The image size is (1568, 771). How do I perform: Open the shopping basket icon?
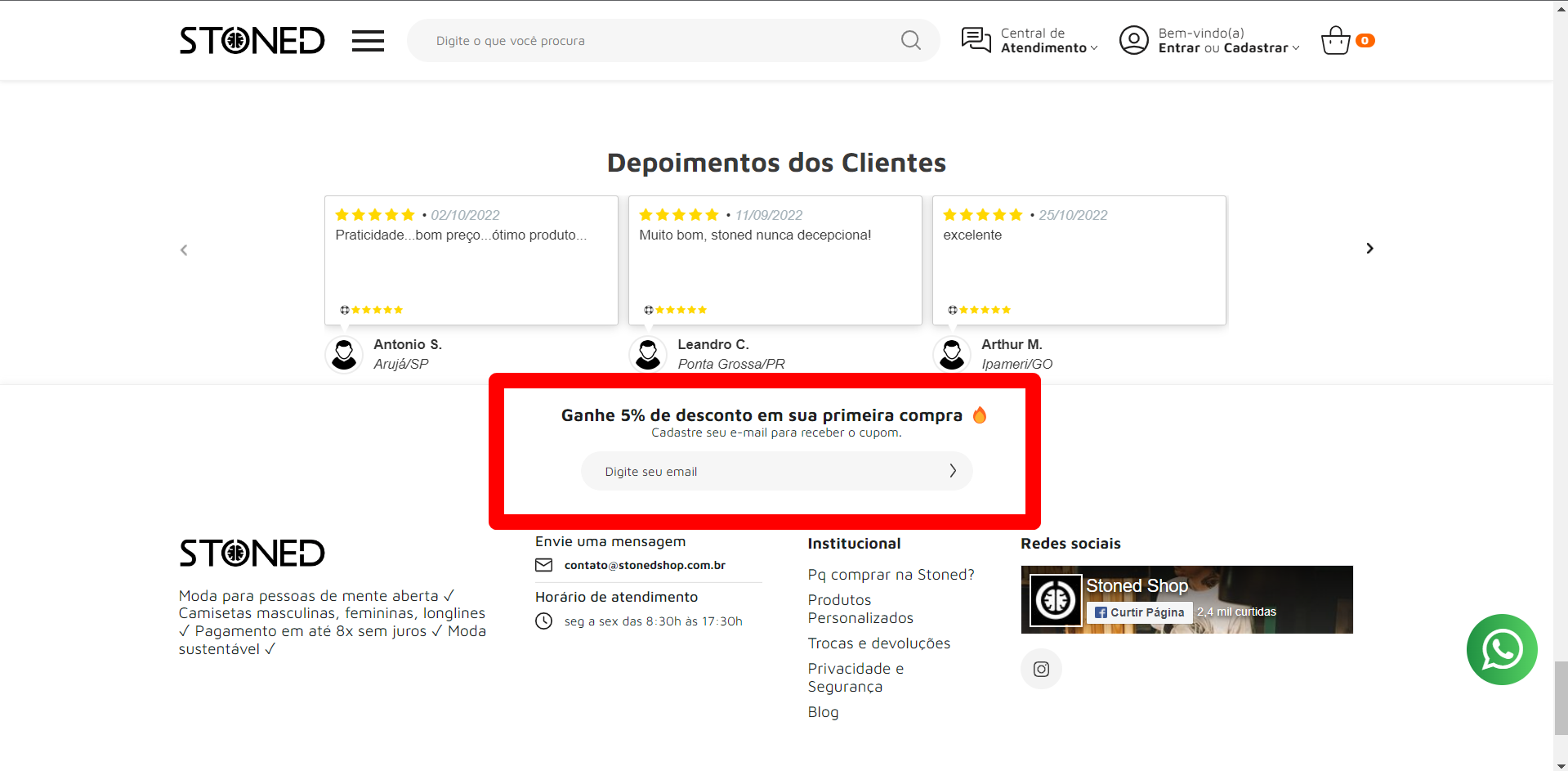tap(1336, 40)
